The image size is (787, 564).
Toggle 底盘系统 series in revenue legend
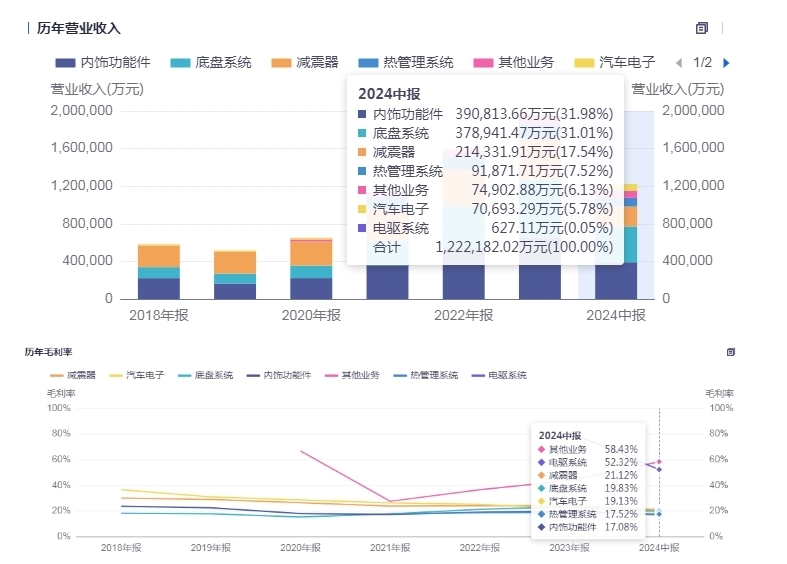[211, 63]
